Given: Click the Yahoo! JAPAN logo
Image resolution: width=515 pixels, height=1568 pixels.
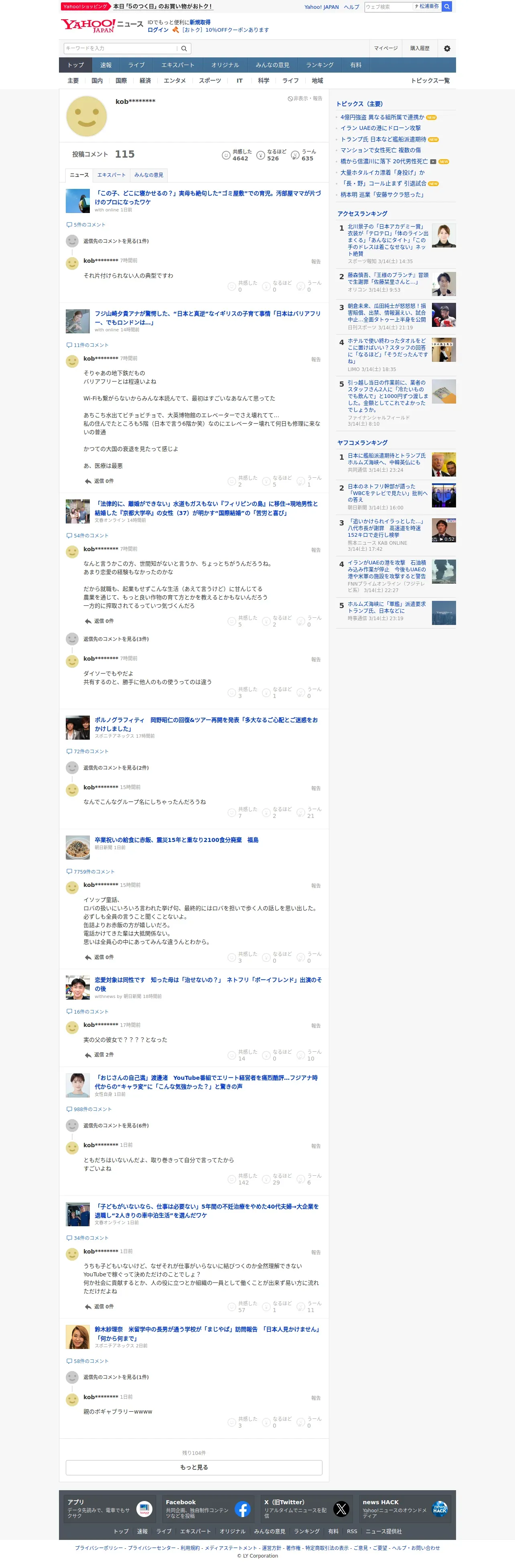Looking at the screenshot, I should 88,25.
